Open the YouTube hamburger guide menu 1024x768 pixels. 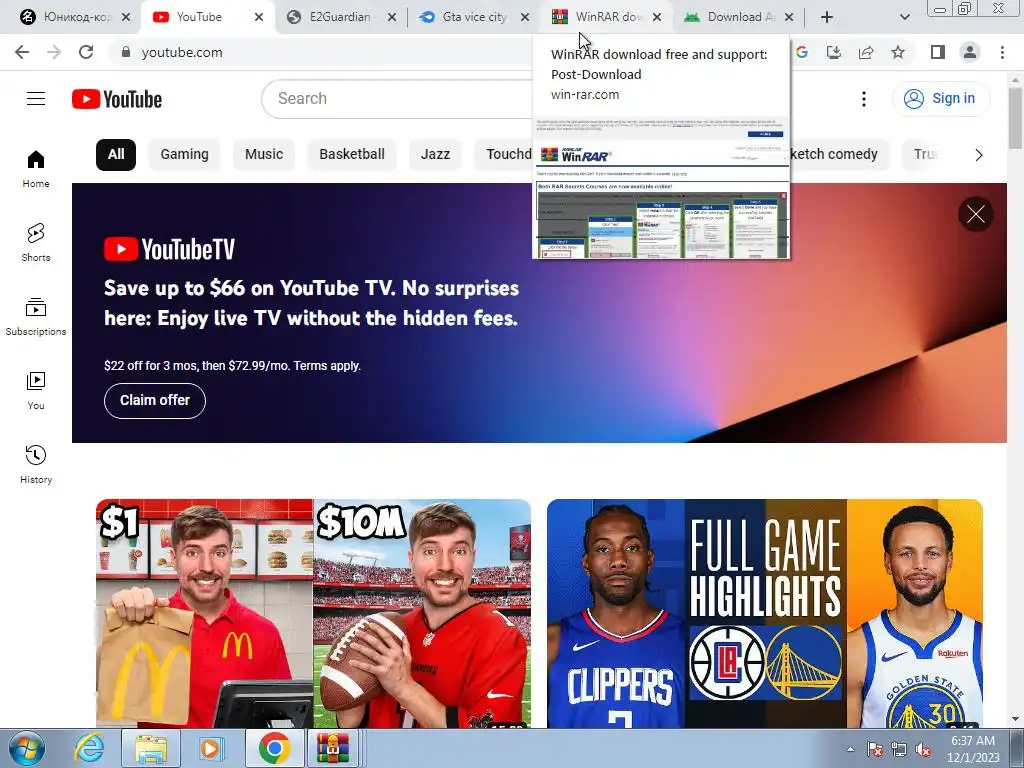(36, 99)
